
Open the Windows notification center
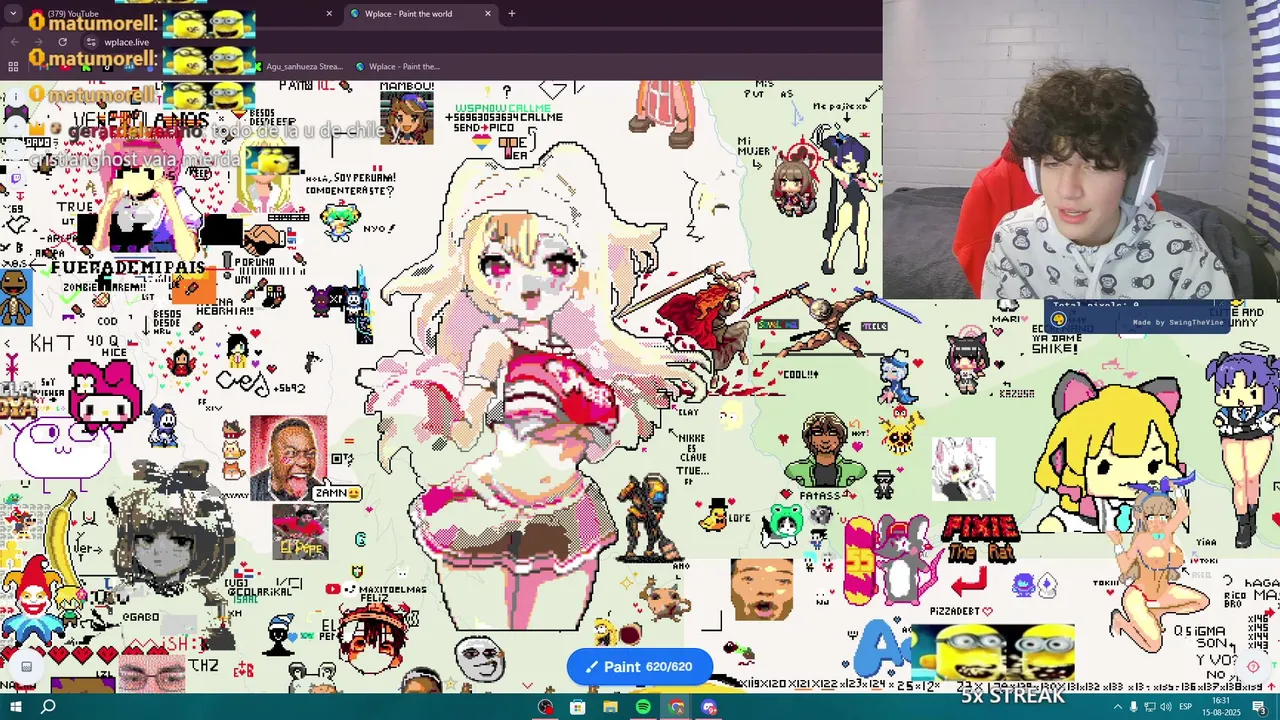pos(1260,707)
